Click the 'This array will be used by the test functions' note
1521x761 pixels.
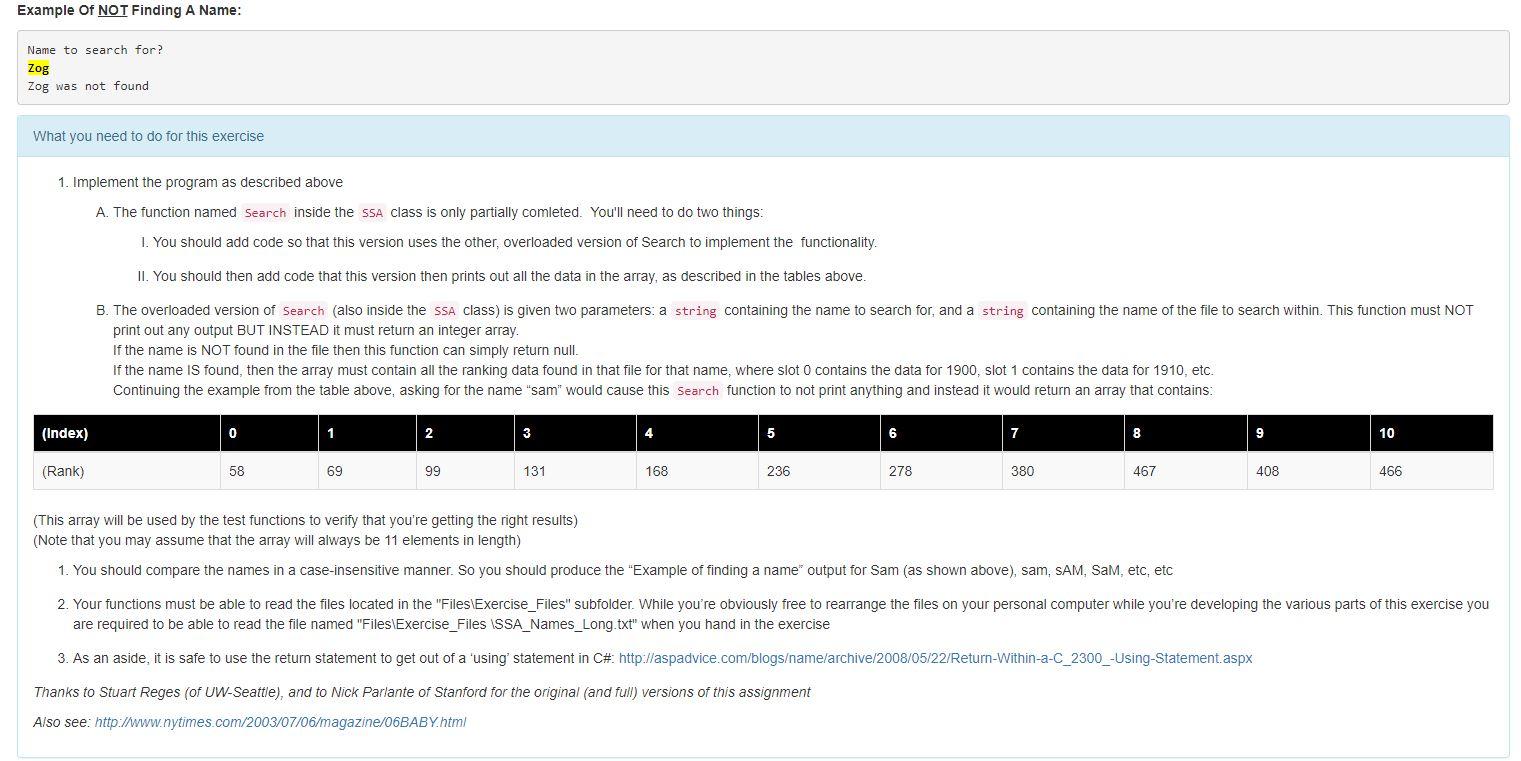(305, 520)
